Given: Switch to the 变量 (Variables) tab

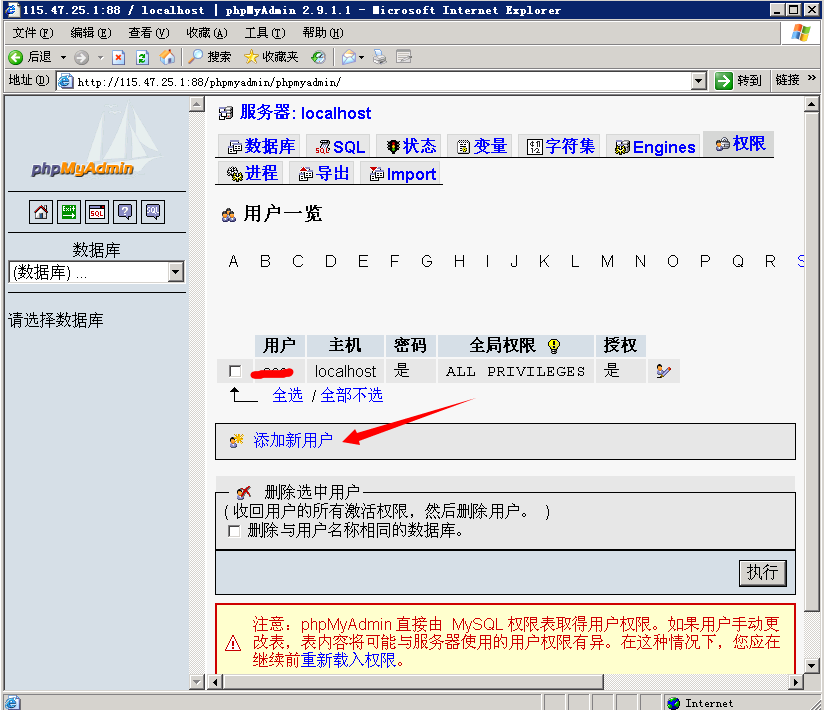Looking at the screenshot, I should pyautogui.click(x=481, y=146).
